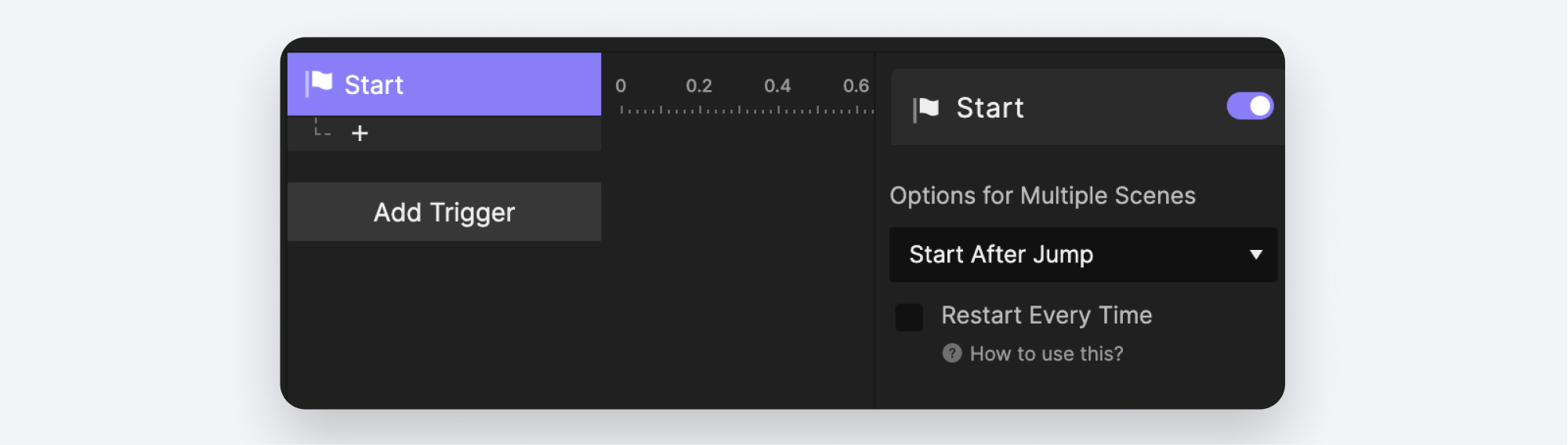The width and height of the screenshot is (1568, 445).
Task: Click the plus icon below Start trigger
Action: tap(360, 134)
